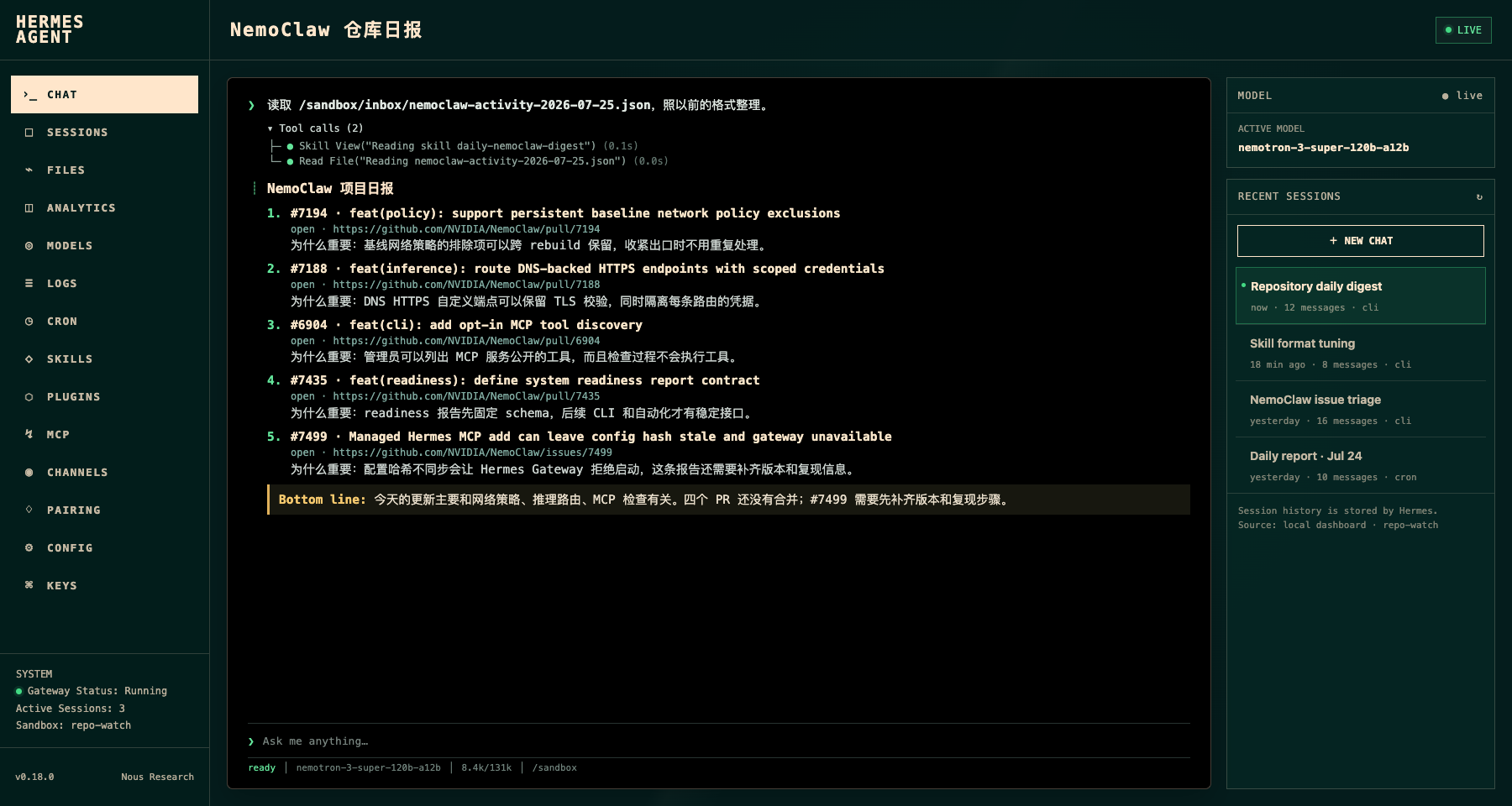Click the Ask me anything input field

click(x=718, y=741)
